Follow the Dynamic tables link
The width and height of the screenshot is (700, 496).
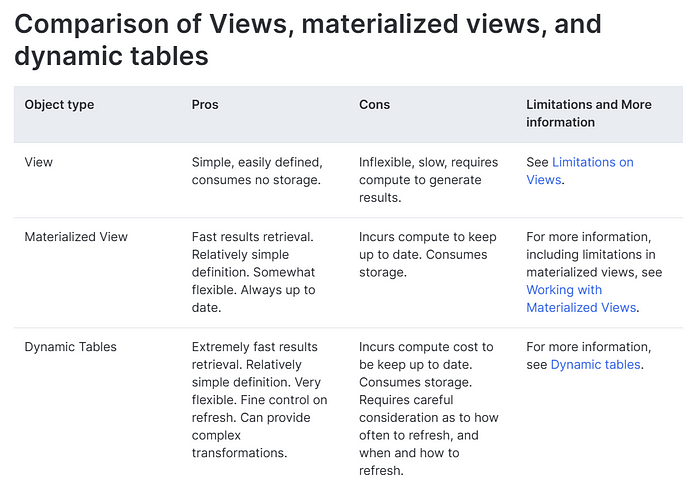[596, 365]
